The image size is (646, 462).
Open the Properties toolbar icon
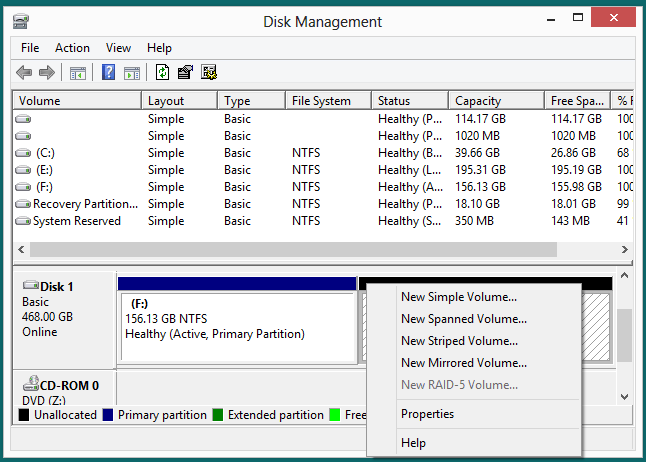185,73
